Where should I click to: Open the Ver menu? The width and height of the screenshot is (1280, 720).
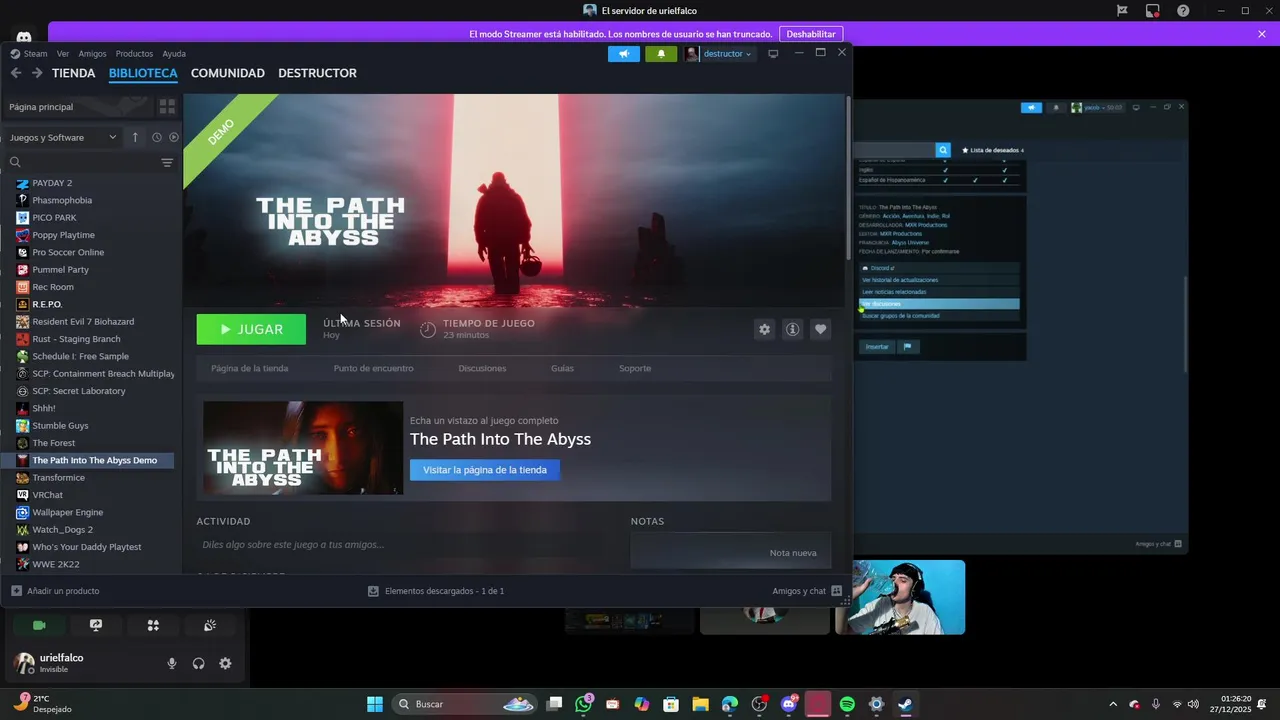[x=63, y=54]
